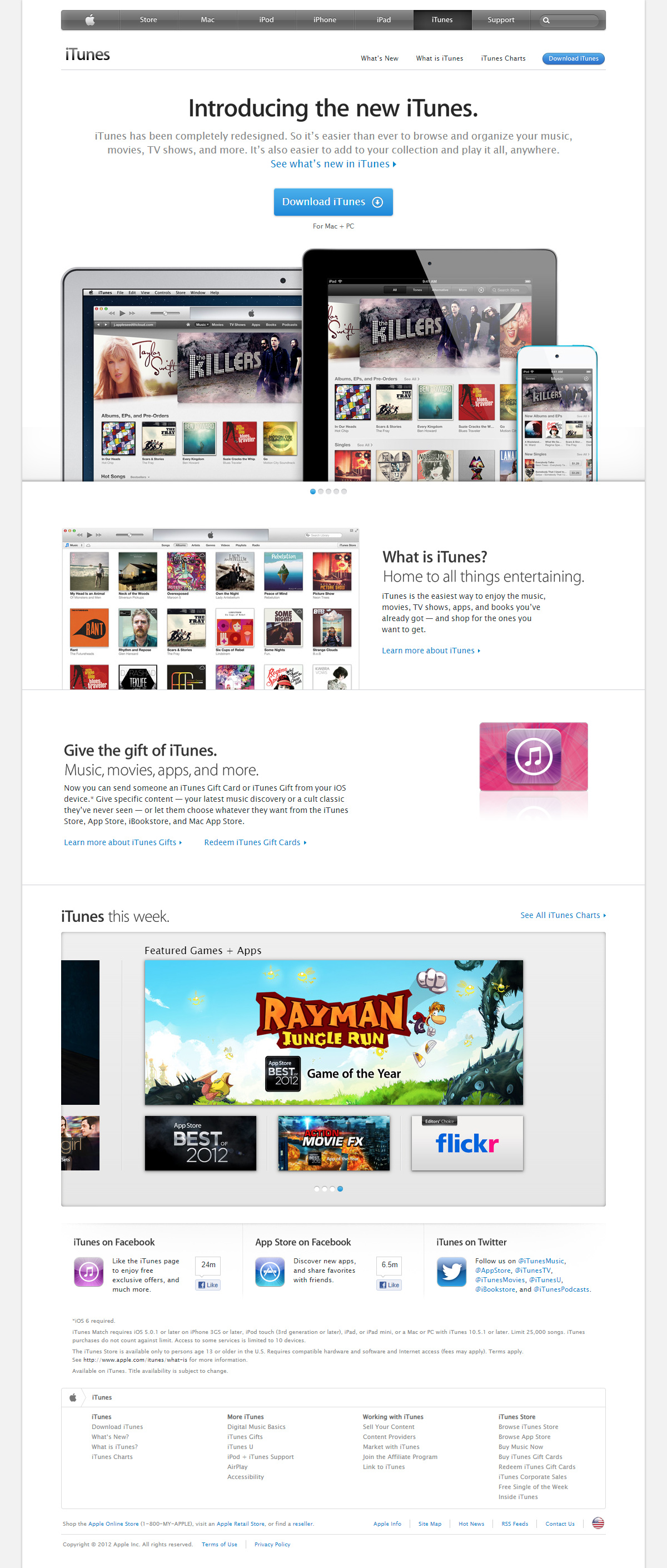Open iTunes Charts in the subnav

pos(503,58)
